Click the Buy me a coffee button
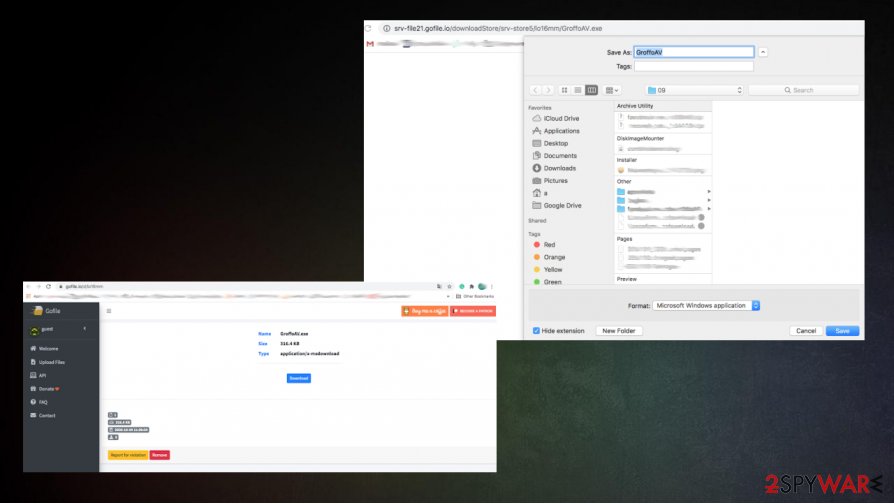The image size is (894, 504). coord(425,311)
